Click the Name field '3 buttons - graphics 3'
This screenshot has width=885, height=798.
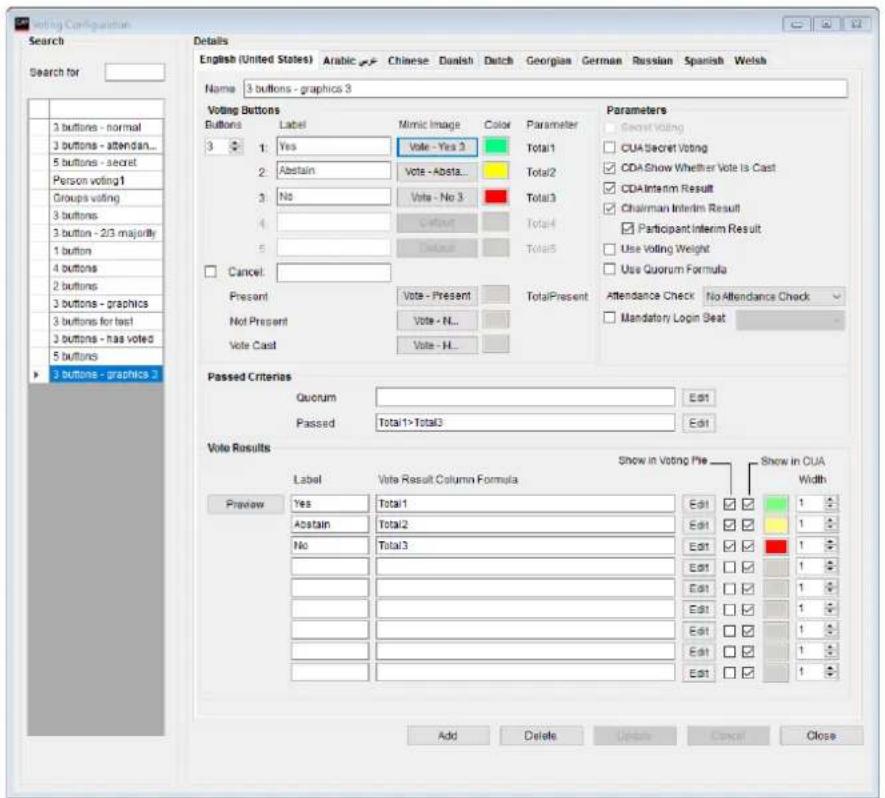pos(545,89)
